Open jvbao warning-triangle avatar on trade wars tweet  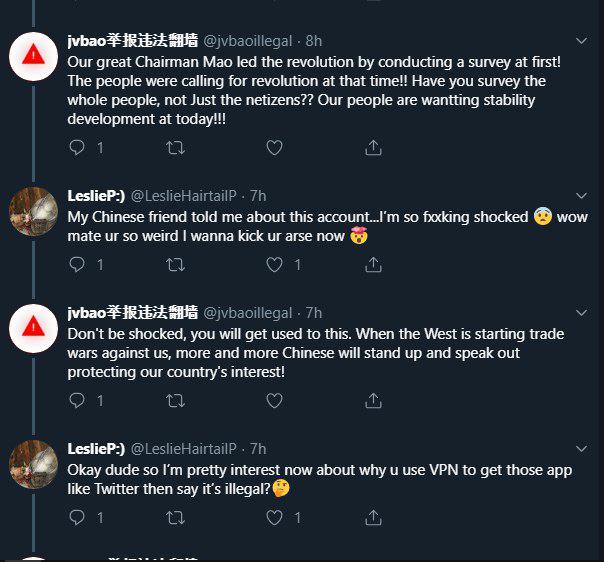click(x=34, y=328)
